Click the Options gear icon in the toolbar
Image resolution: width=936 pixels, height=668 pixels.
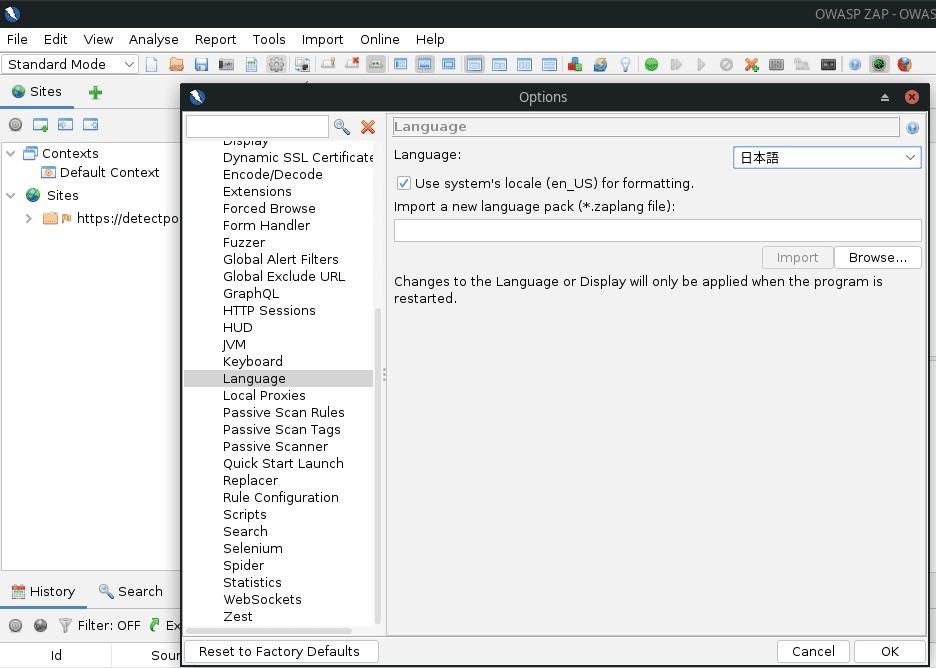(276, 64)
